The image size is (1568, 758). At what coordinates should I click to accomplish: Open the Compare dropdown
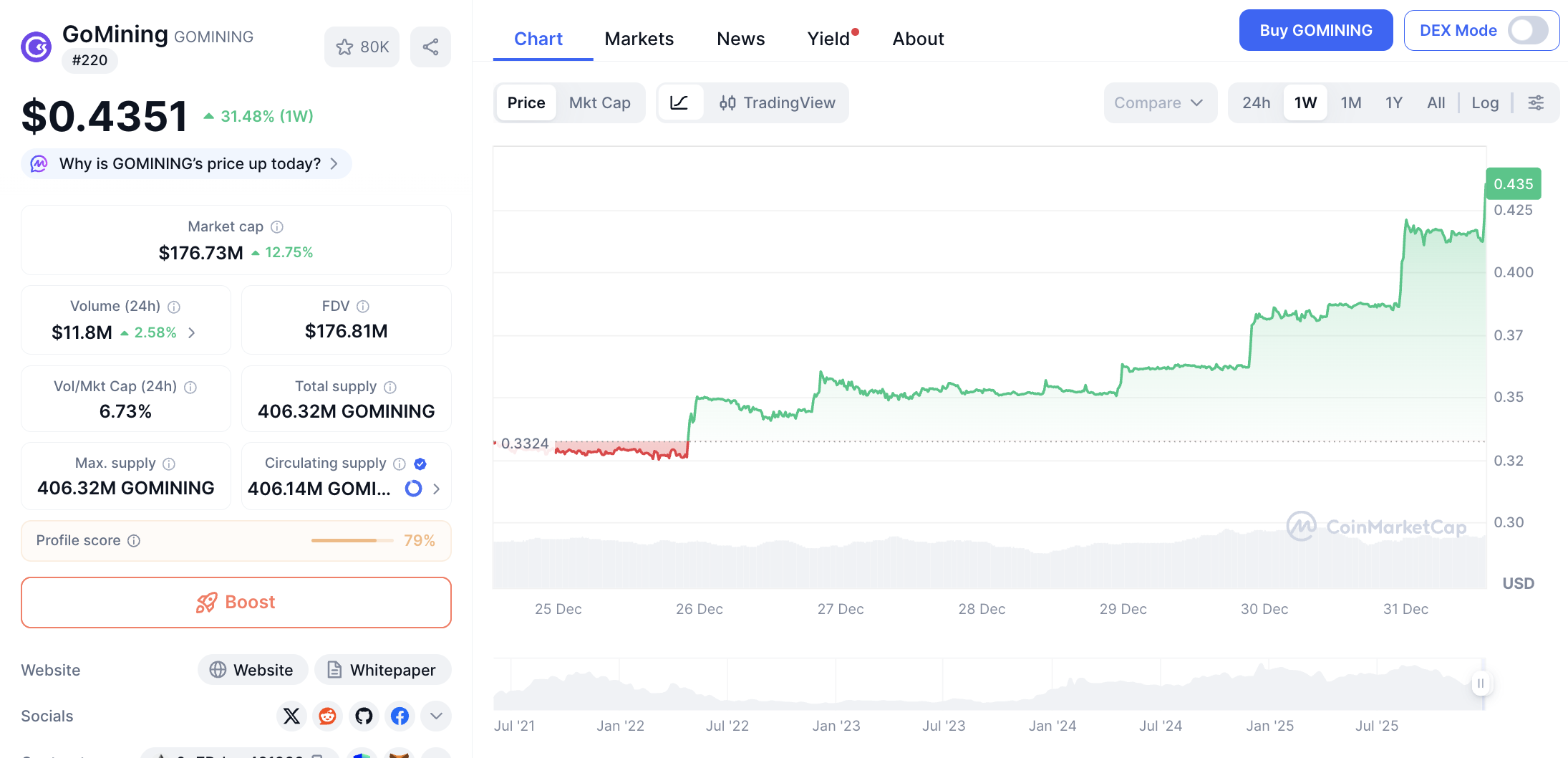1159,102
